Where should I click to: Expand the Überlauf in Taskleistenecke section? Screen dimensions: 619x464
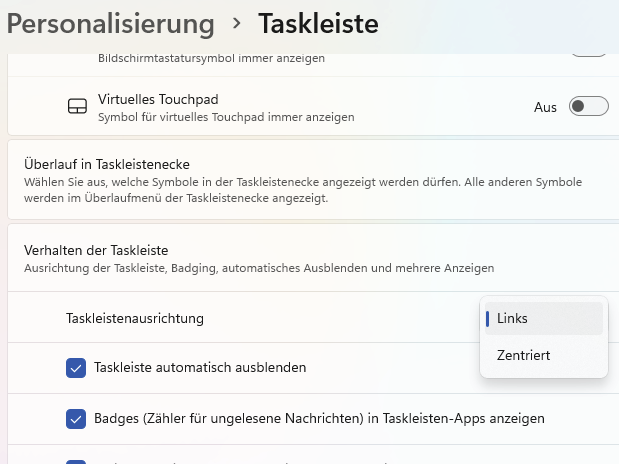point(313,180)
